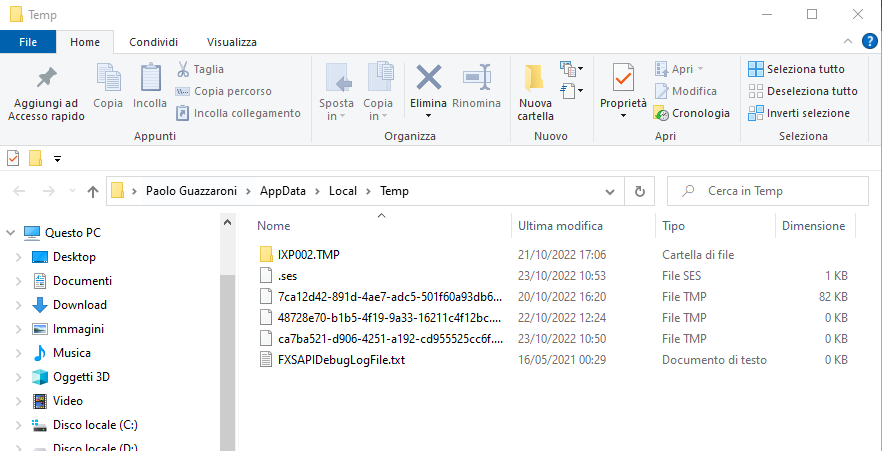Viewport: 882px width, 451px height.
Task: Open the new item dropdown icon
Action: (572, 69)
